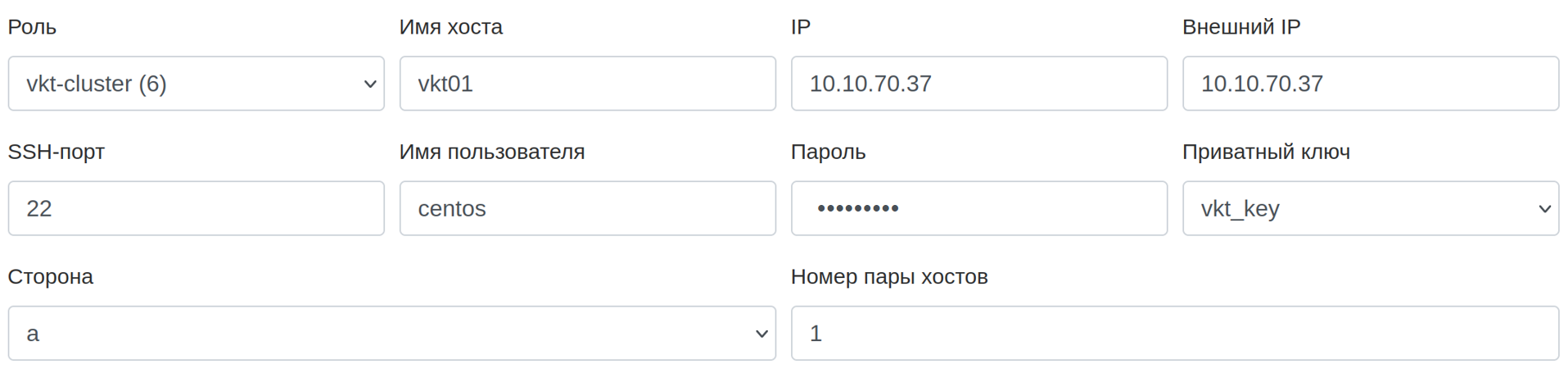1568x373 pixels.
Task: Click the Приватный ключ label
Action: [1266, 152]
